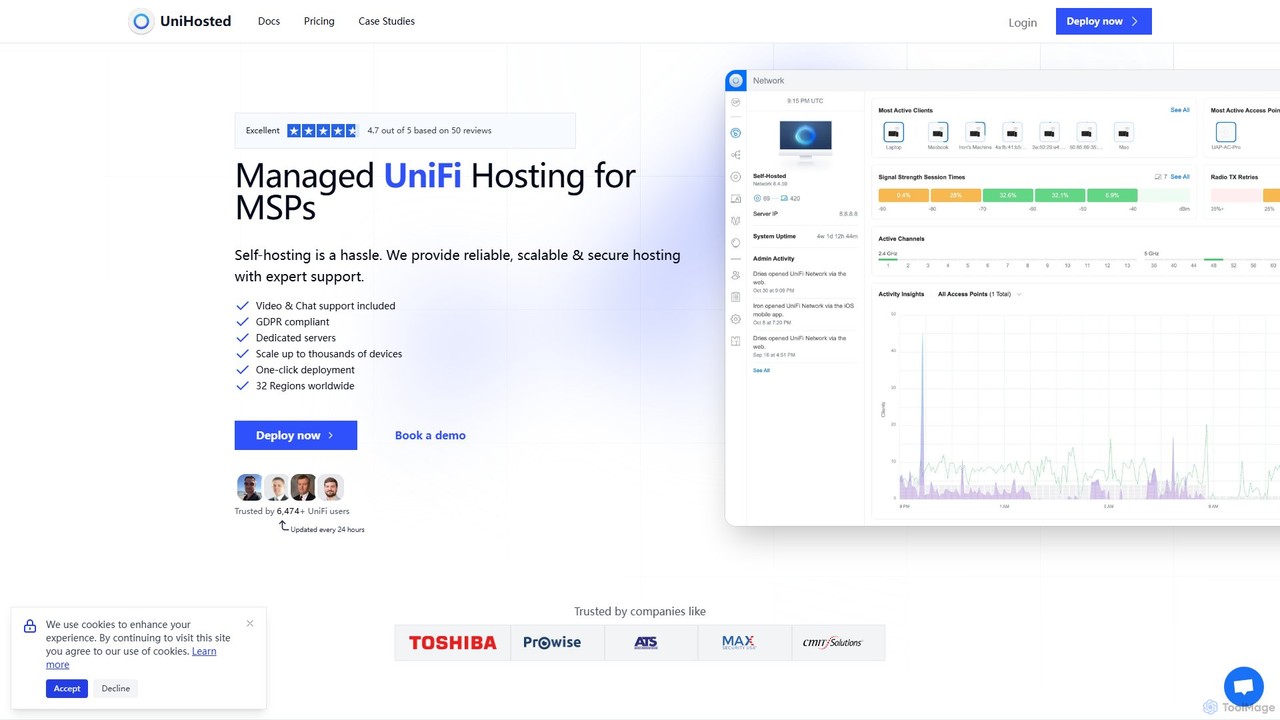Viewport: 1280px width, 720px height.
Task: Select the Iron's Machine client icon
Action: click(x=975, y=132)
